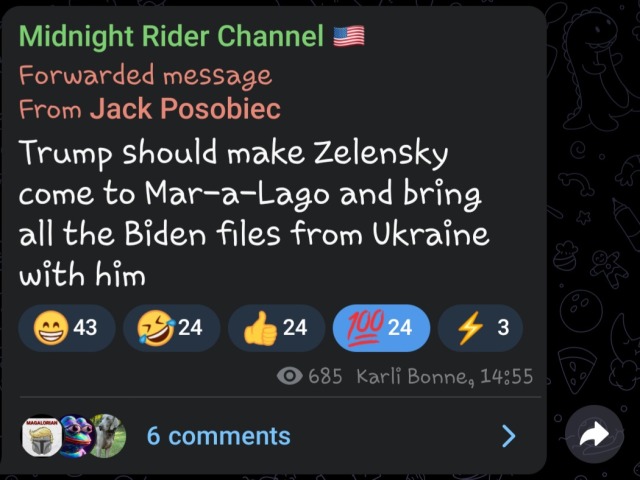The height and width of the screenshot is (480, 640).
Task: Remove the selected 100 emoji reaction
Action: coord(381,328)
